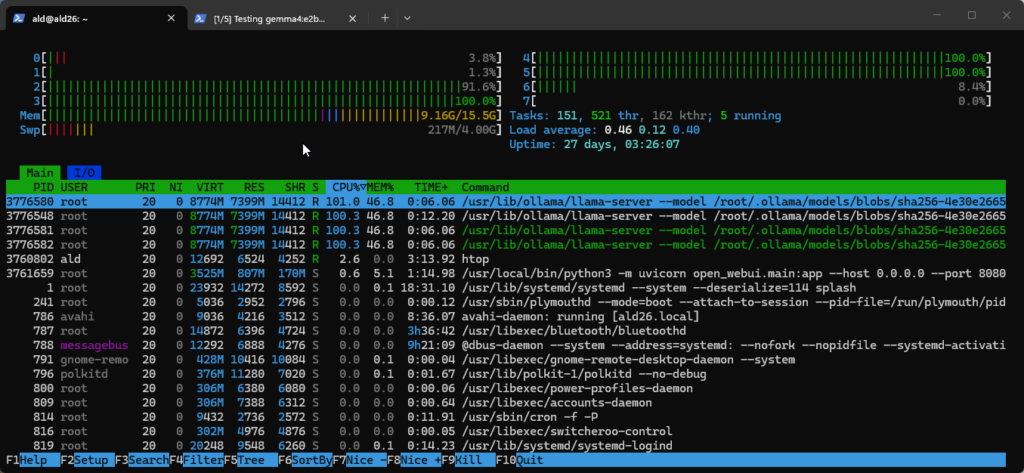The width and height of the screenshot is (1024, 473).
Task: Select the power-profiles-daemon row
Action: pyautogui.click(x=506, y=388)
